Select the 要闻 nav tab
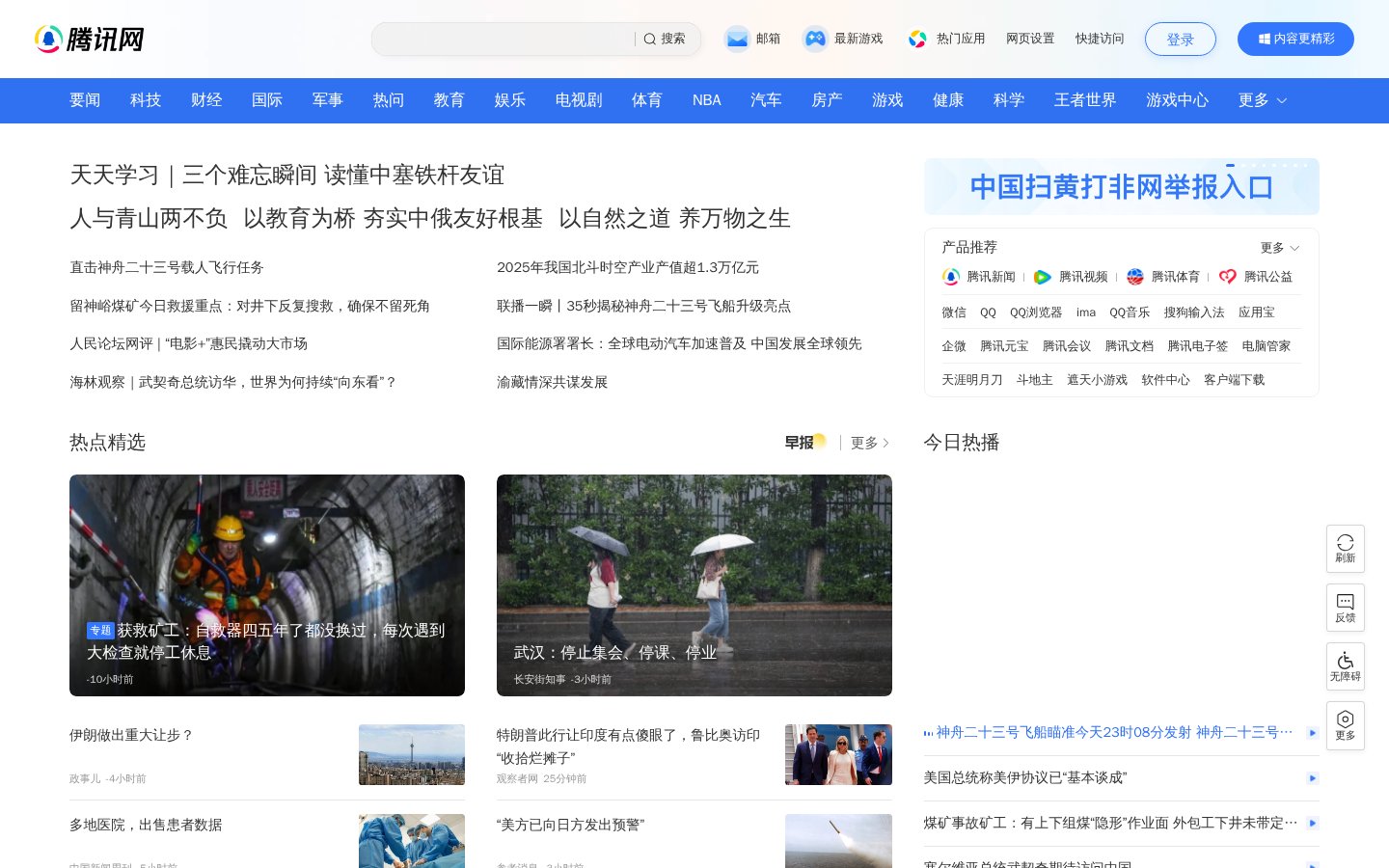 coord(85,100)
